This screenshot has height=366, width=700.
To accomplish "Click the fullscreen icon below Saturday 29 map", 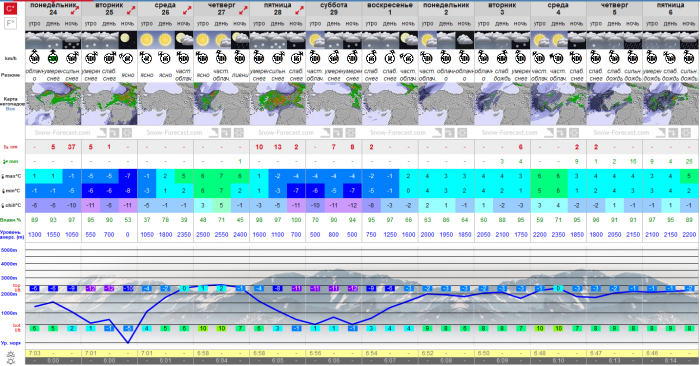I will pyautogui.click(x=350, y=133).
